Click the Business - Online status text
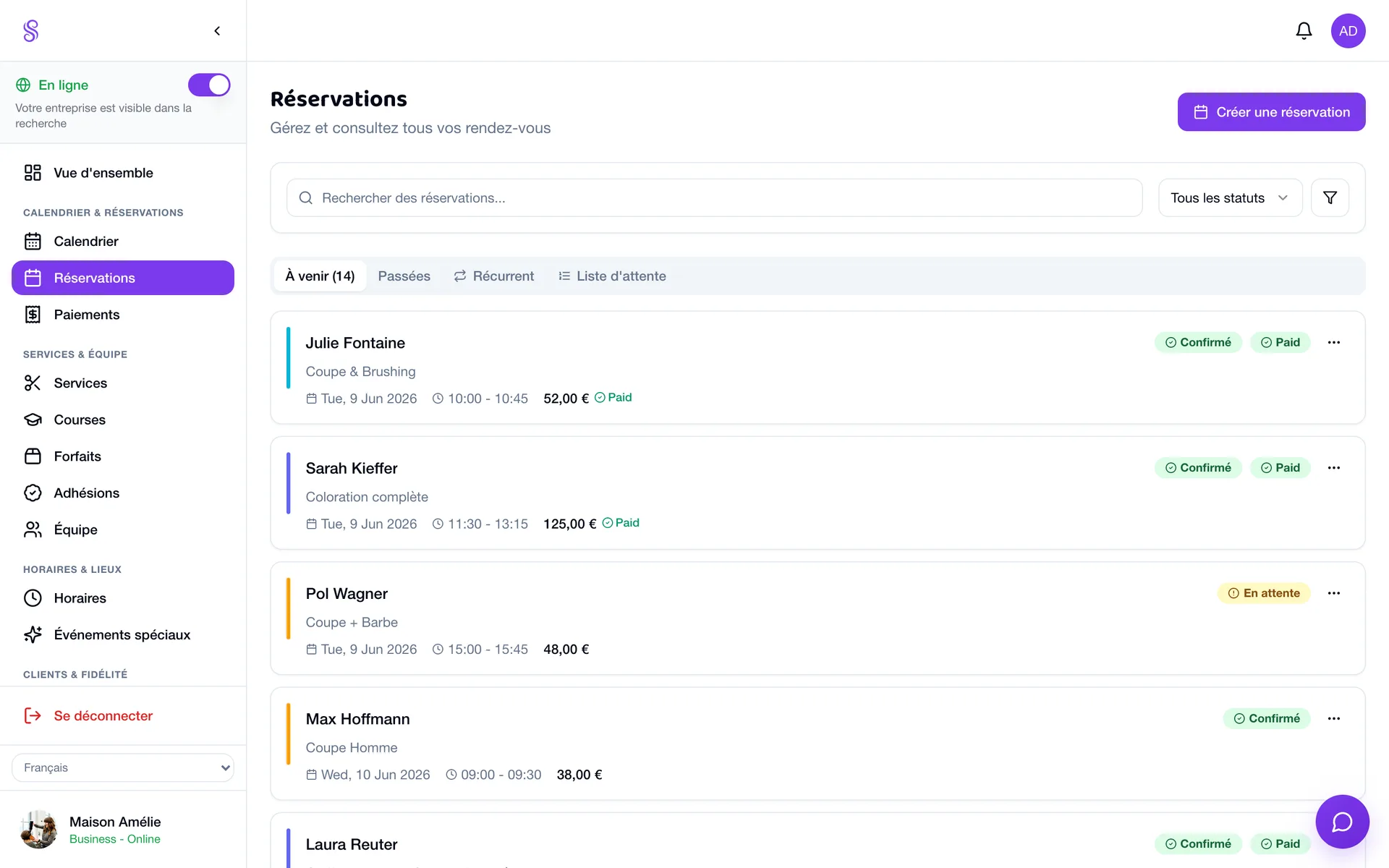 point(115,839)
